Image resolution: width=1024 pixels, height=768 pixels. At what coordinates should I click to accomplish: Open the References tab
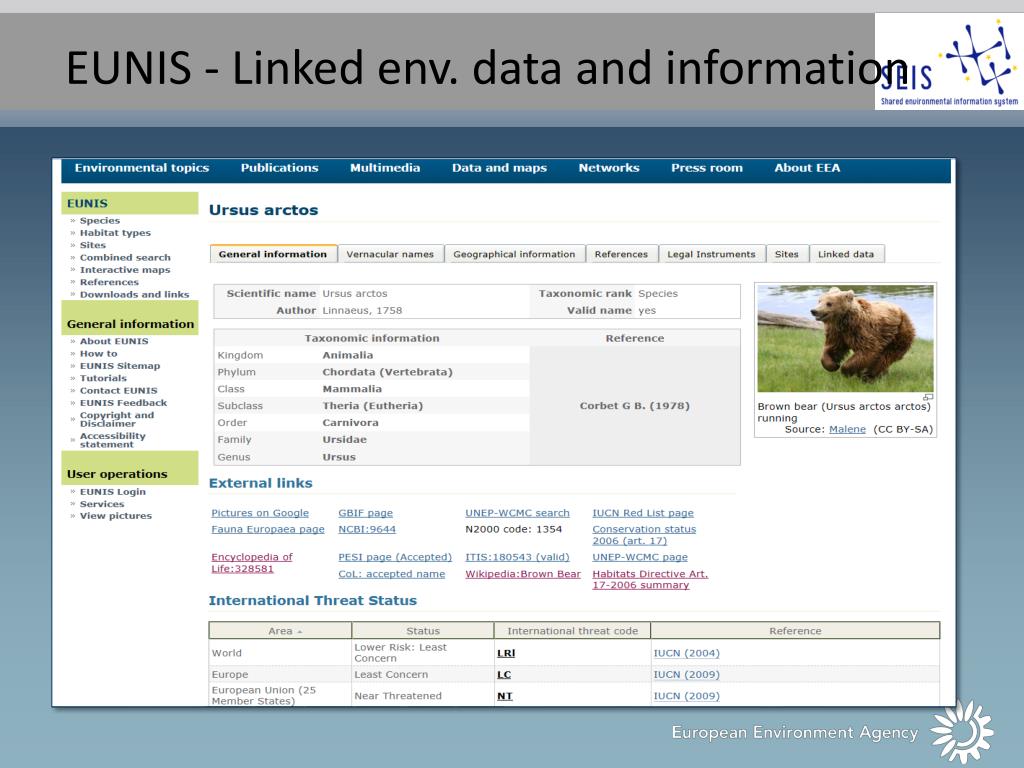621,254
